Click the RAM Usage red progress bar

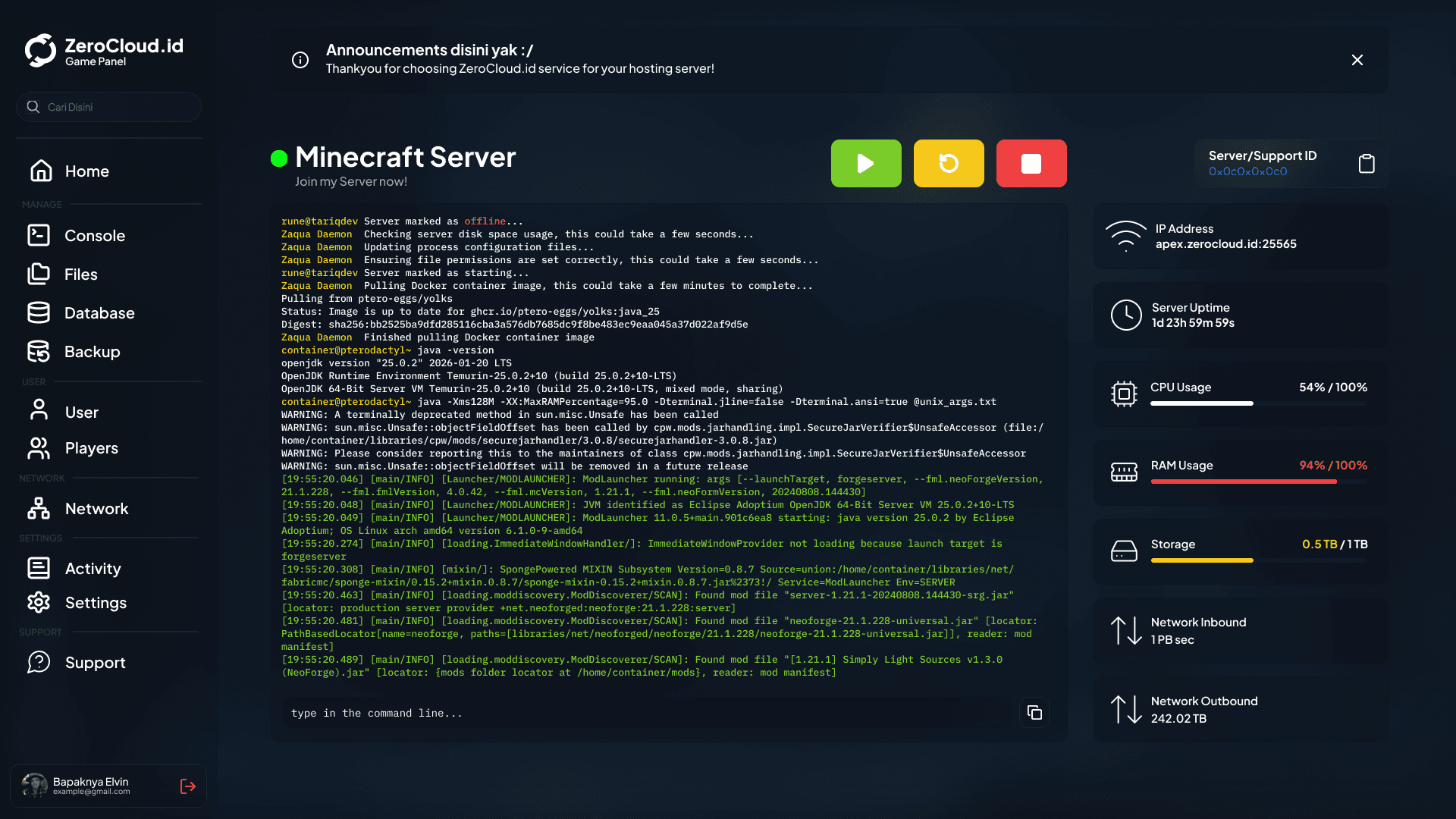[1259, 482]
